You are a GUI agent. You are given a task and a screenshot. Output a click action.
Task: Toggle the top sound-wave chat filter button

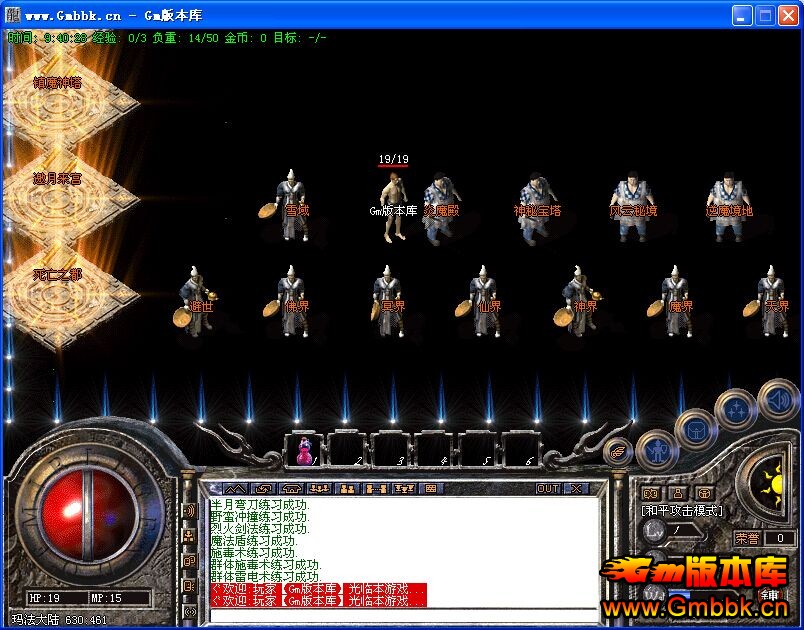[189, 511]
